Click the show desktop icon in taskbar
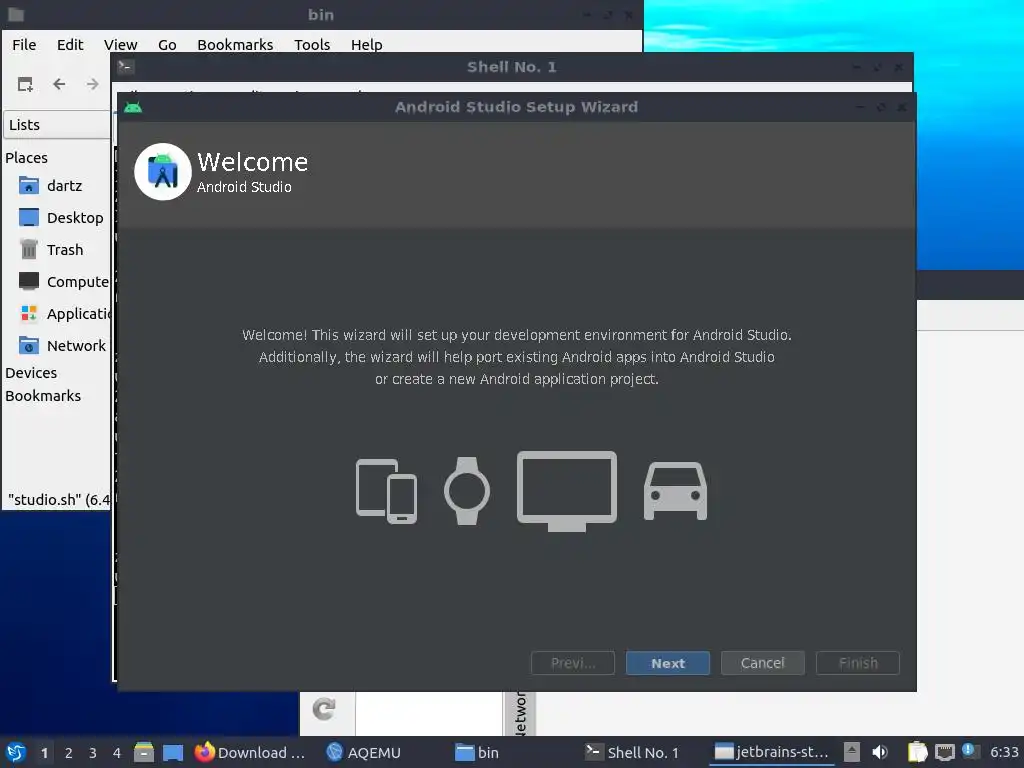The height and width of the screenshot is (768, 1024). [173, 752]
